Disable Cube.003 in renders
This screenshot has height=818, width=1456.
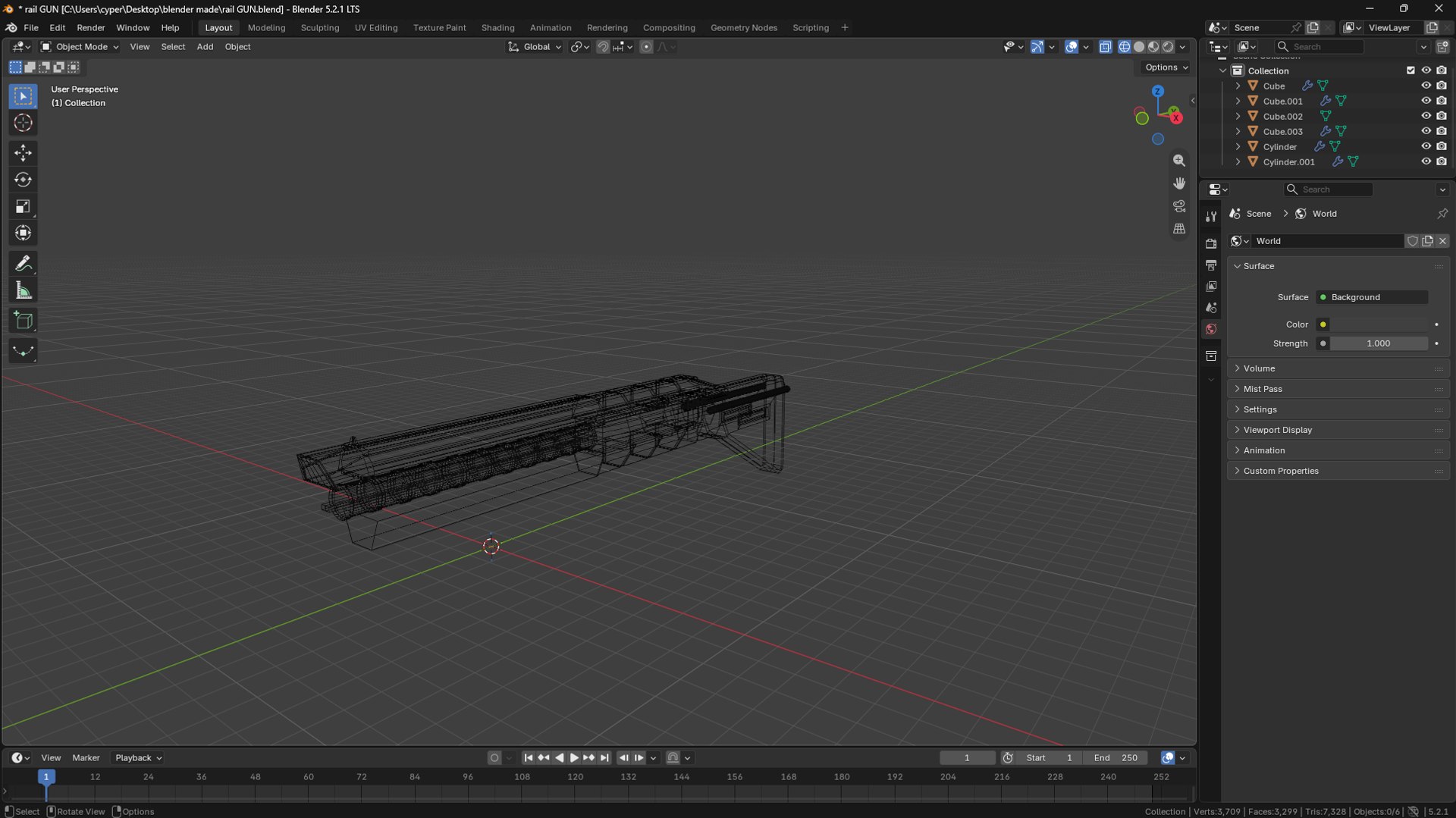pyautogui.click(x=1442, y=131)
